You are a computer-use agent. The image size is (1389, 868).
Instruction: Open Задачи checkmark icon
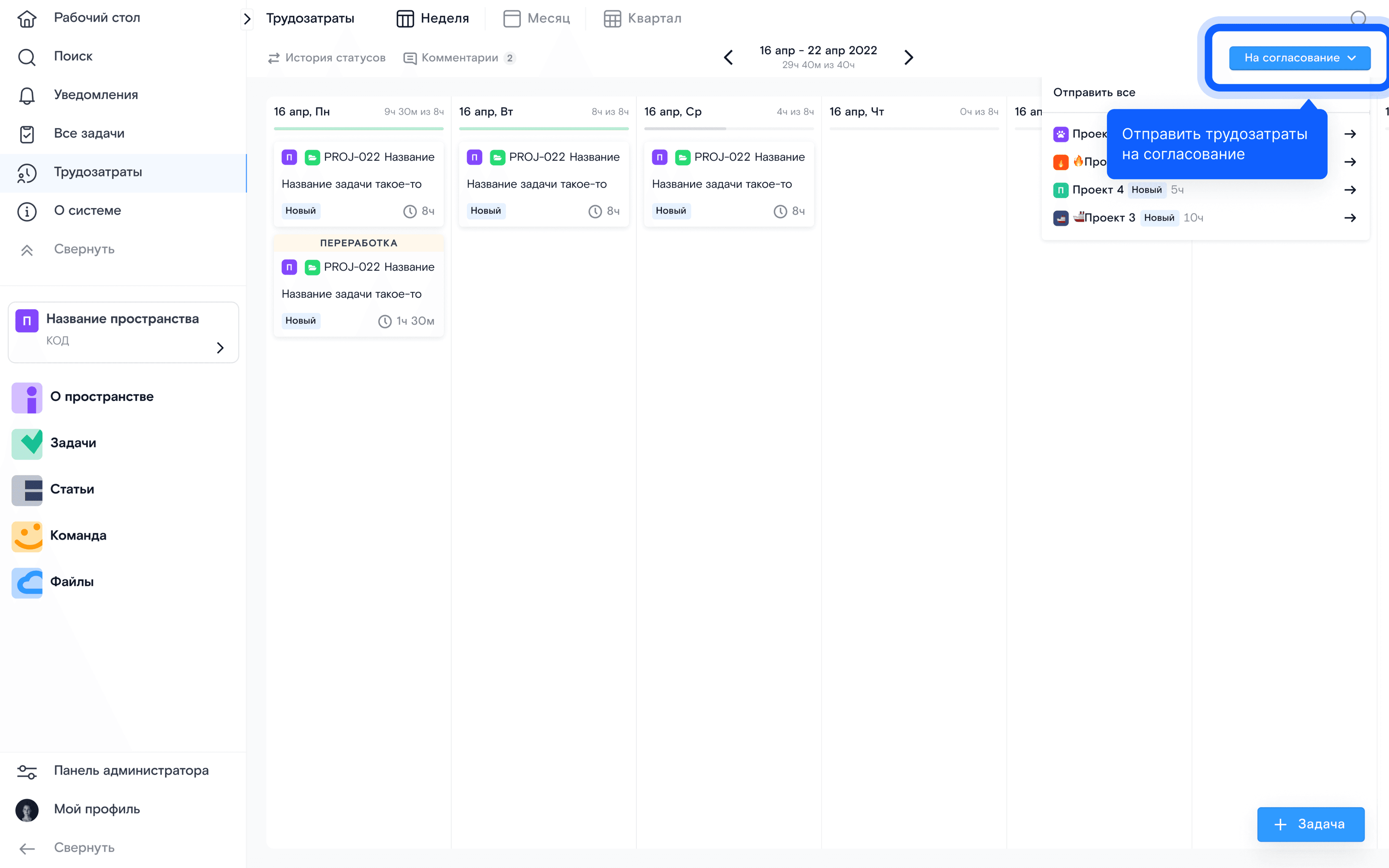point(27,444)
